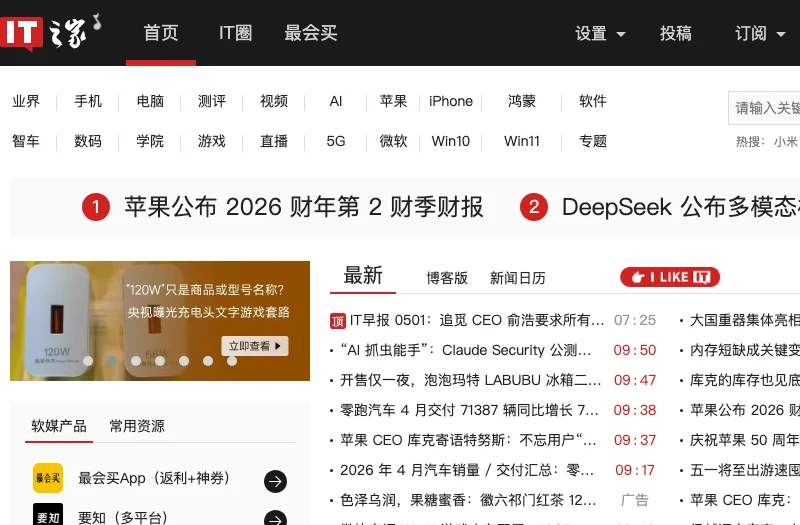The image size is (800, 525).
Task: Click the 投稿 link
Action: pyautogui.click(x=676, y=34)
